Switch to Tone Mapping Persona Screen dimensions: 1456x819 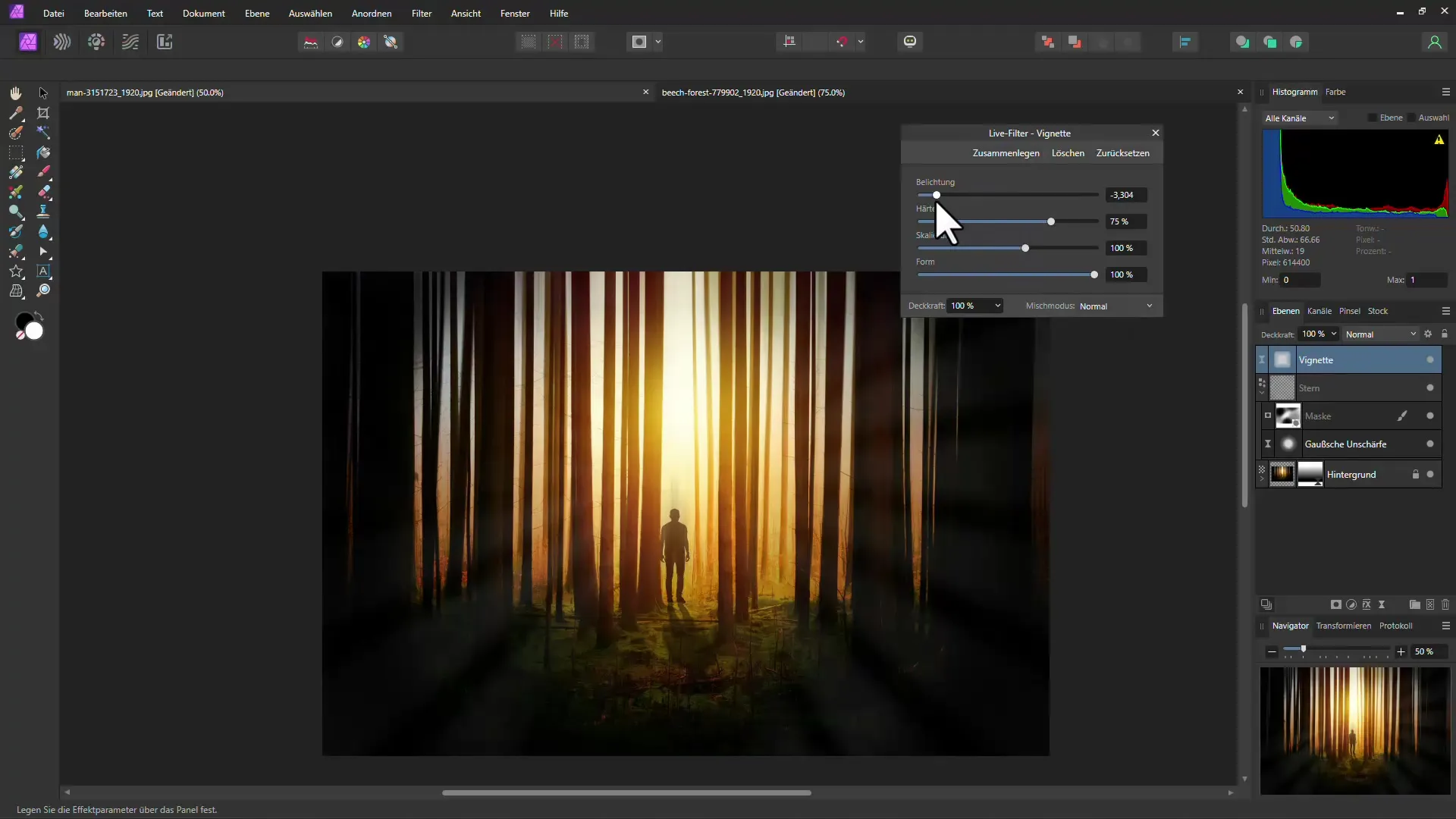click(x=130, y=42)
